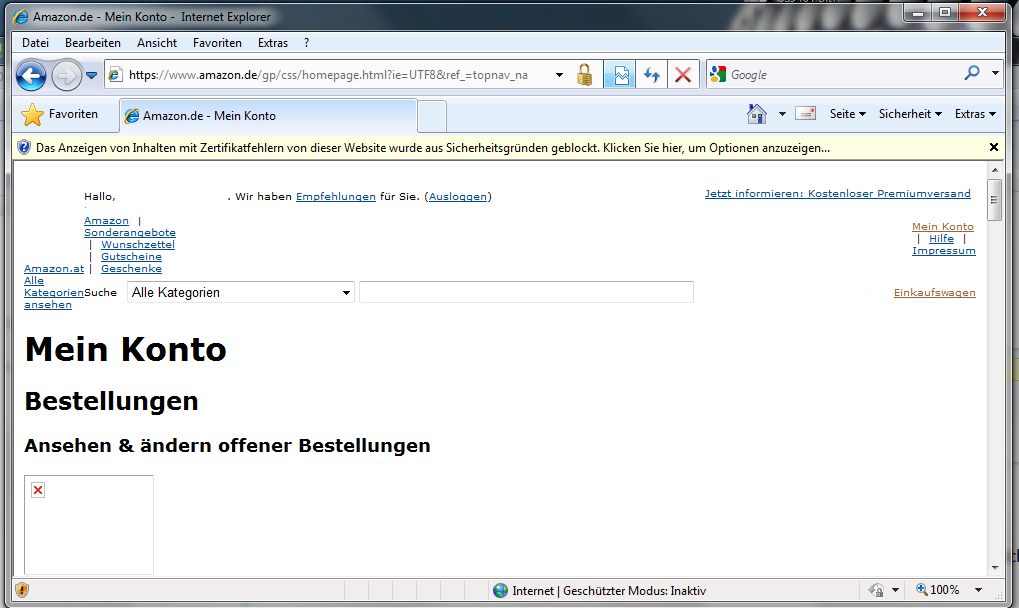This screenshot has height=608, width=1019.
Task: Click the Ausloggen link
Action: [458, 196]
